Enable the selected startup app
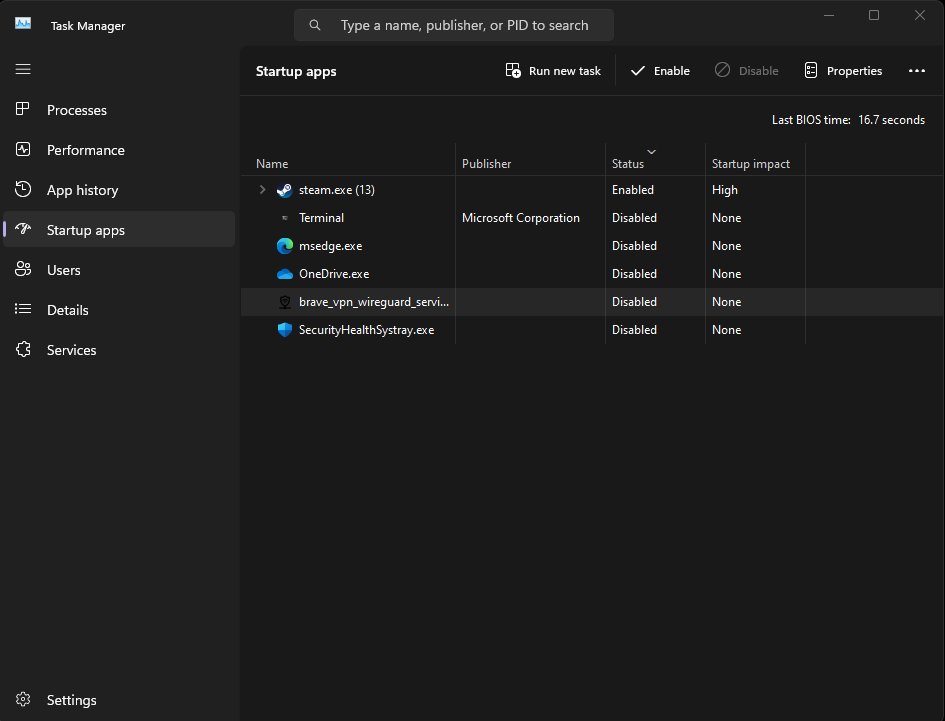The image size is (945, 721). click(x=660, y=71)
